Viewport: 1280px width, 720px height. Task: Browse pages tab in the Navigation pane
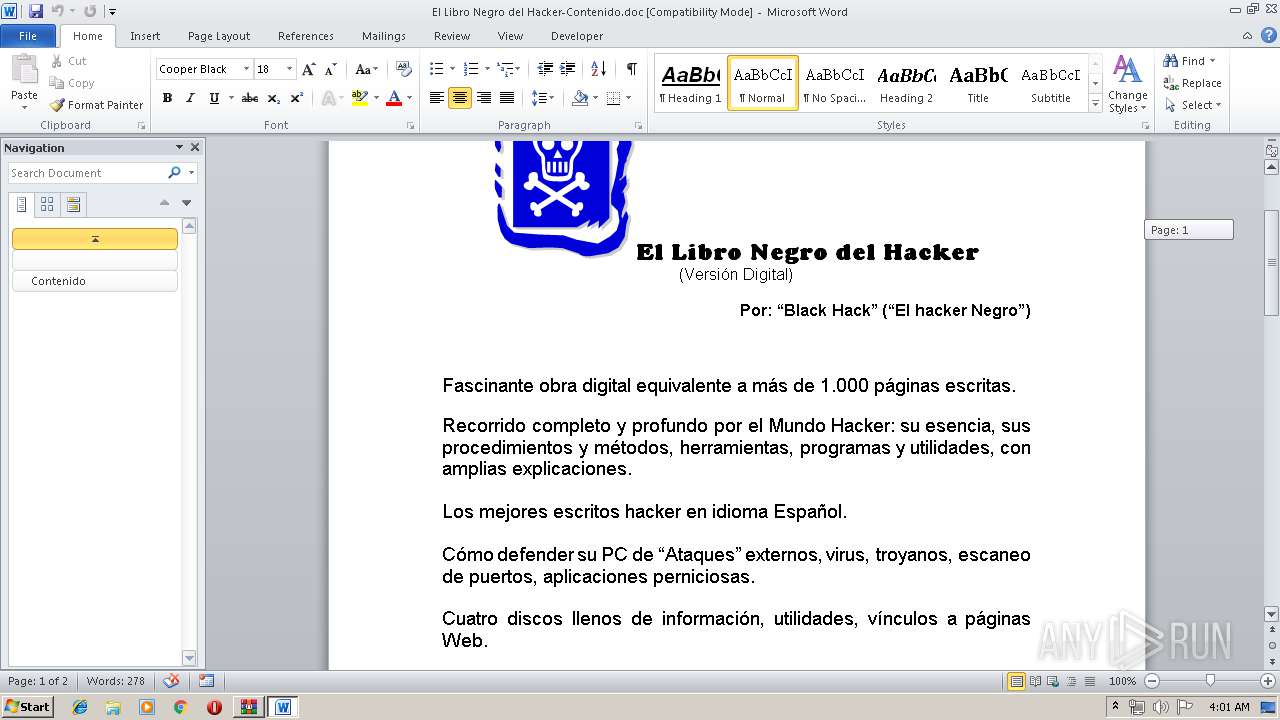47,204
